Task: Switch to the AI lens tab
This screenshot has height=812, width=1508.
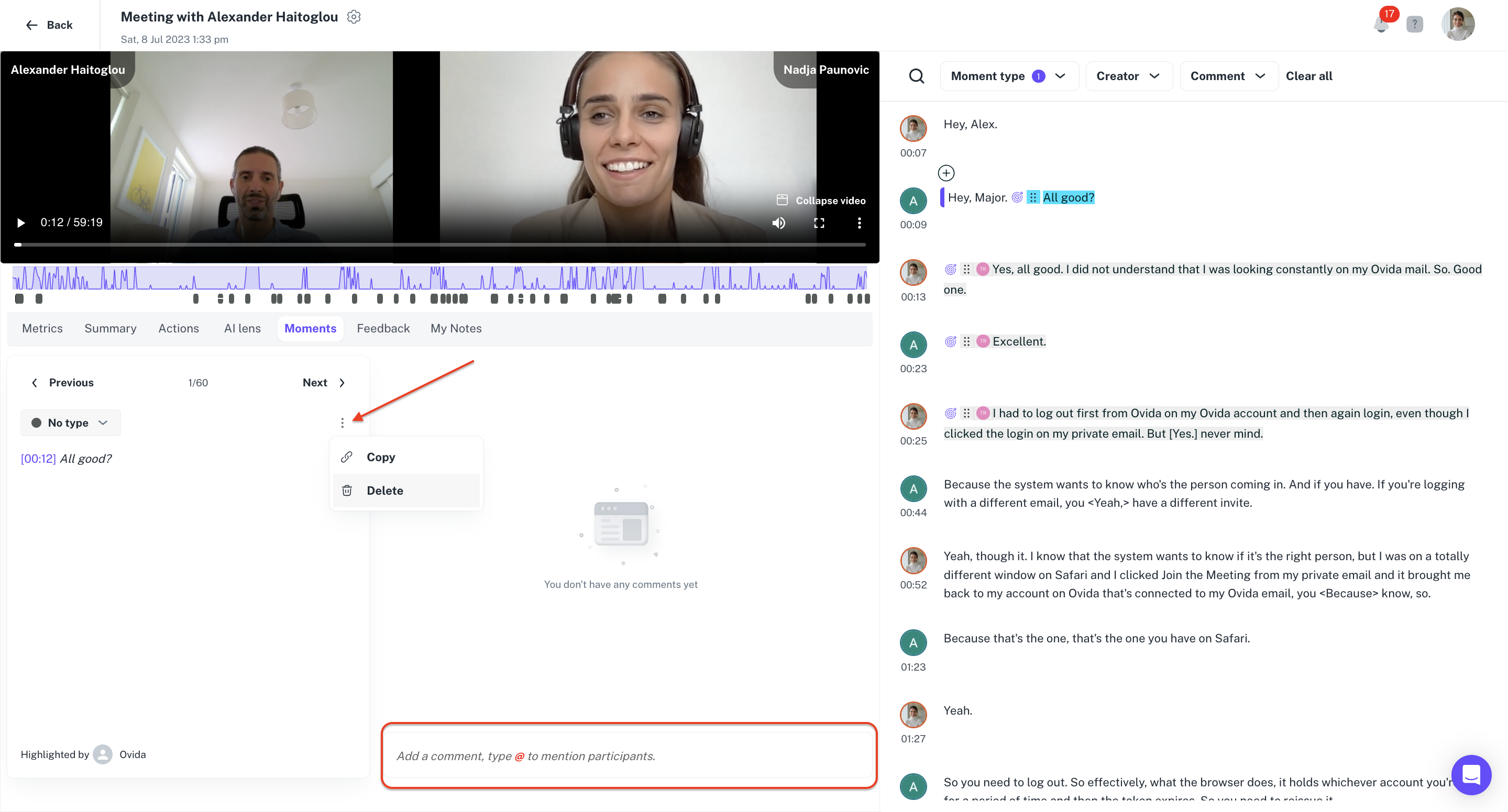Action: 243,328
